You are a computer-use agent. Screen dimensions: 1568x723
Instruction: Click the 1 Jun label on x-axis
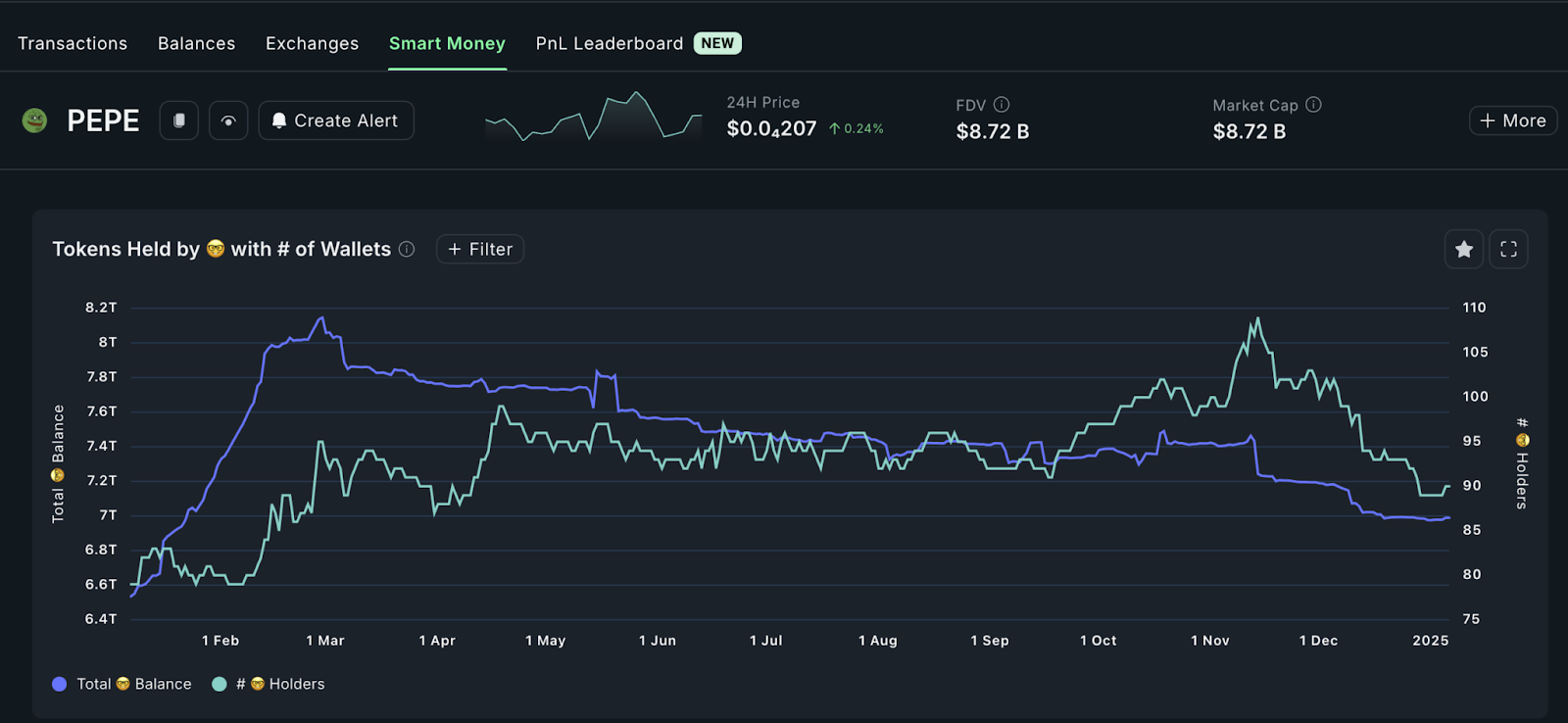click(658, 641)
